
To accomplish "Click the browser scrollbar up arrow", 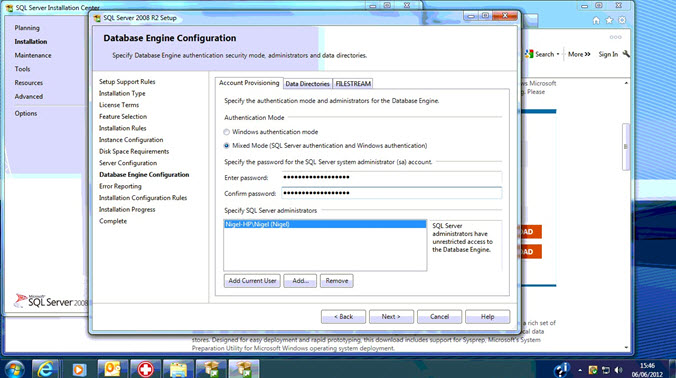I will click(626, 83).
